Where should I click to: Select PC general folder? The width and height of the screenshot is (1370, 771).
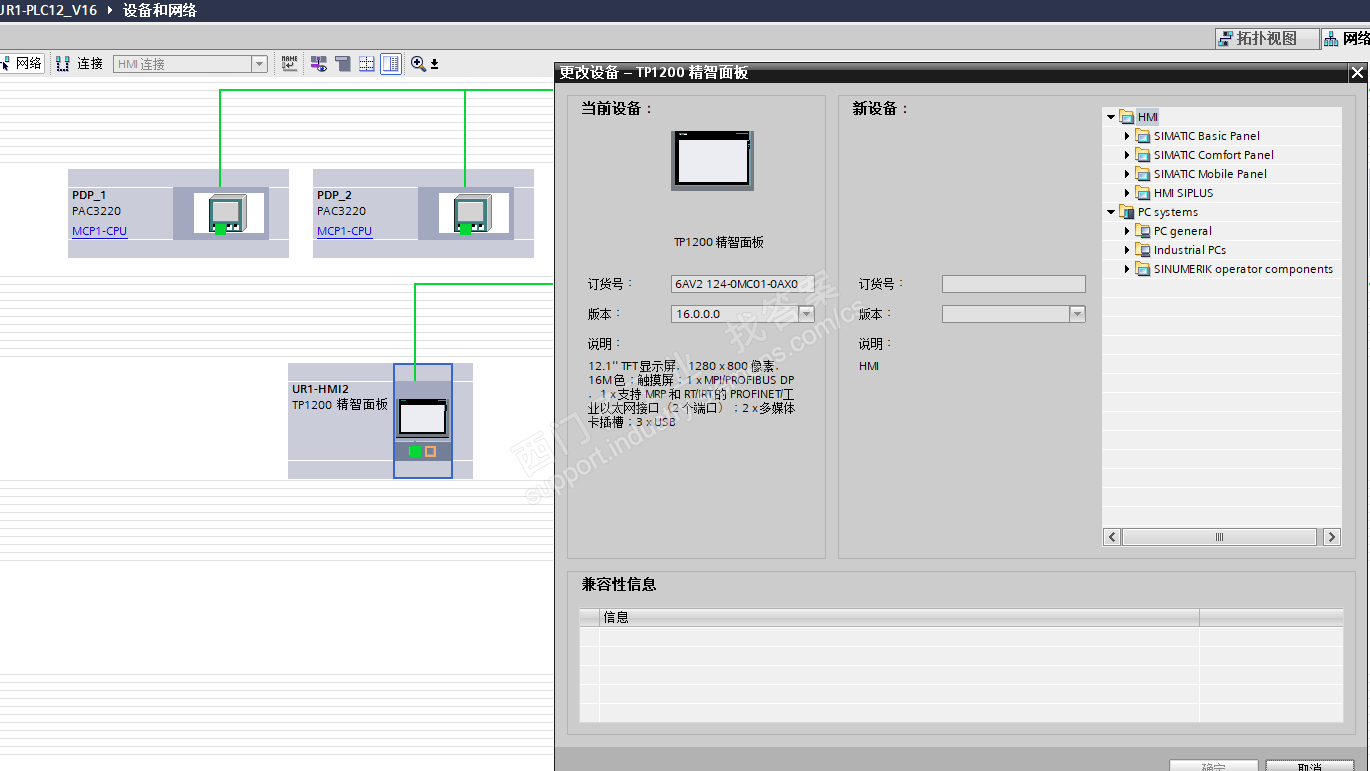[1174, 231]
